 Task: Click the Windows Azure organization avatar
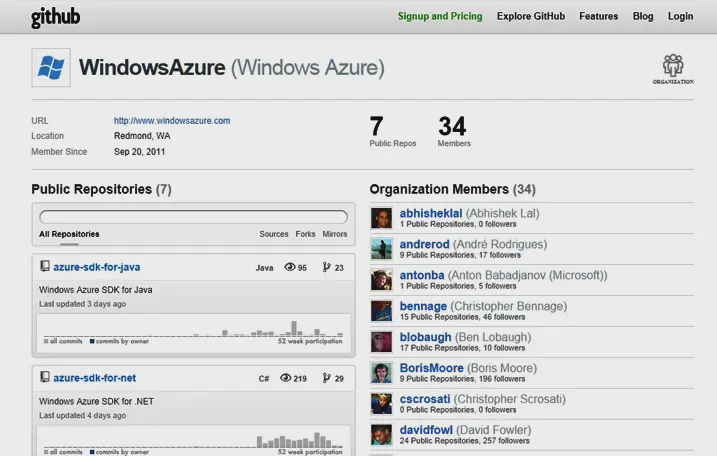[51, 68]
